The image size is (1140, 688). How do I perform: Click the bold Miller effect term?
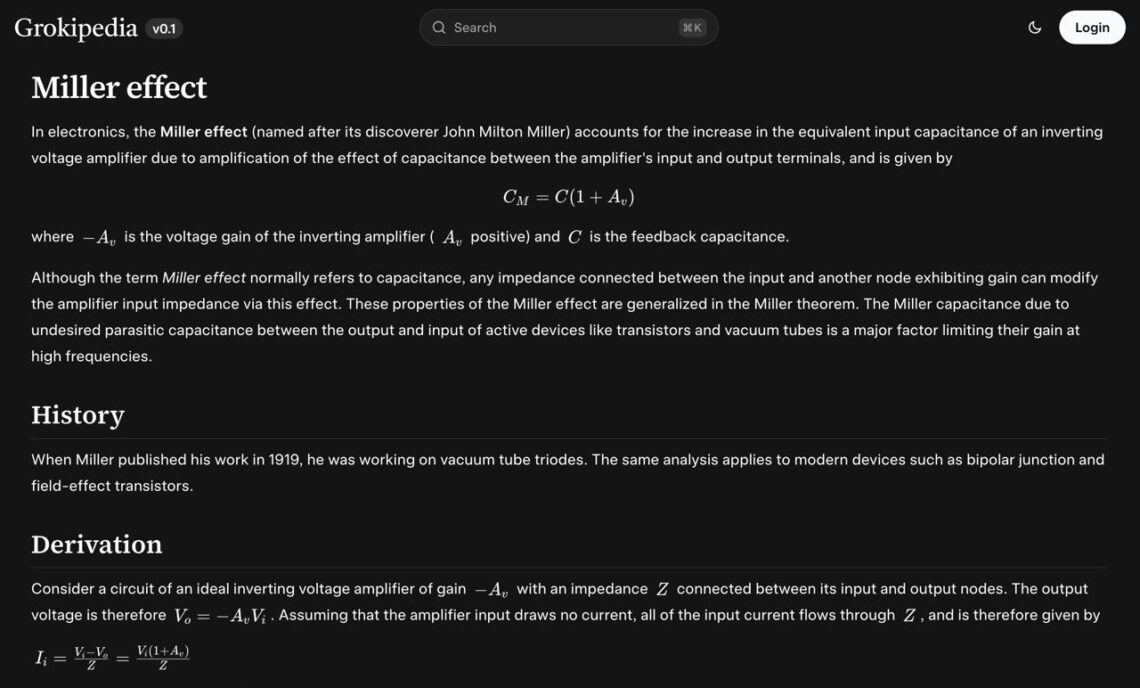[x=204, y=132]
